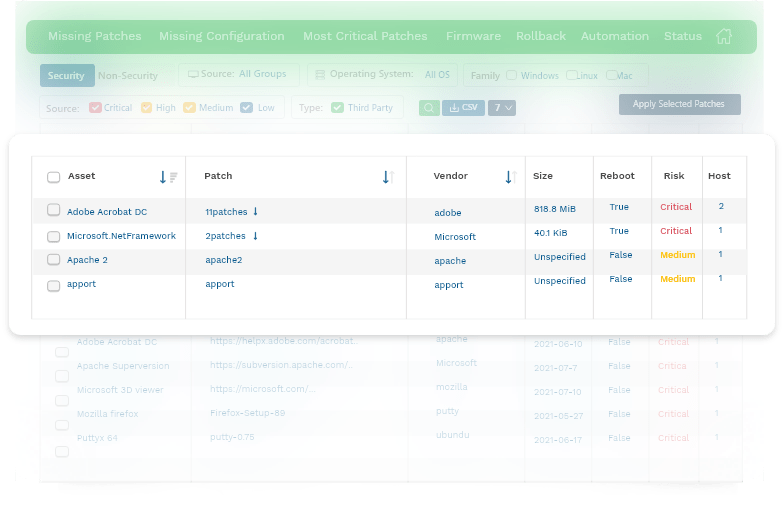The height and width of the screenshot is (515, 784).
Task: Open the apport asset link
Action: point(81,284)
